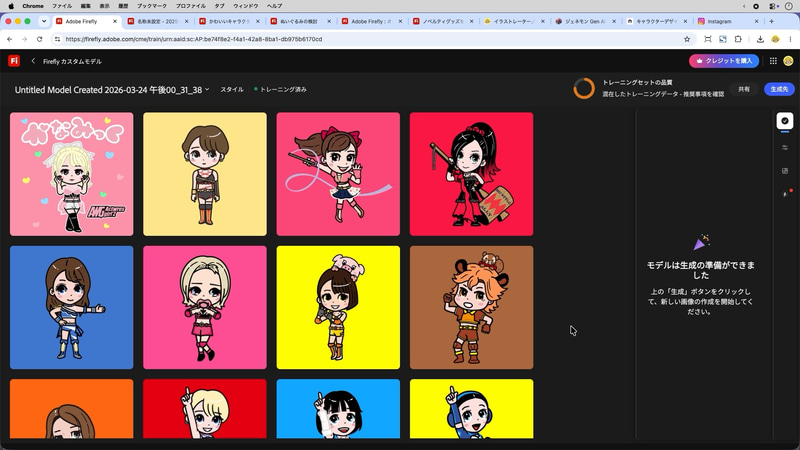Screen dimensions: 800x450
Task: Select the heart-hands blonde character thumbnail
Action: point(205,307)
